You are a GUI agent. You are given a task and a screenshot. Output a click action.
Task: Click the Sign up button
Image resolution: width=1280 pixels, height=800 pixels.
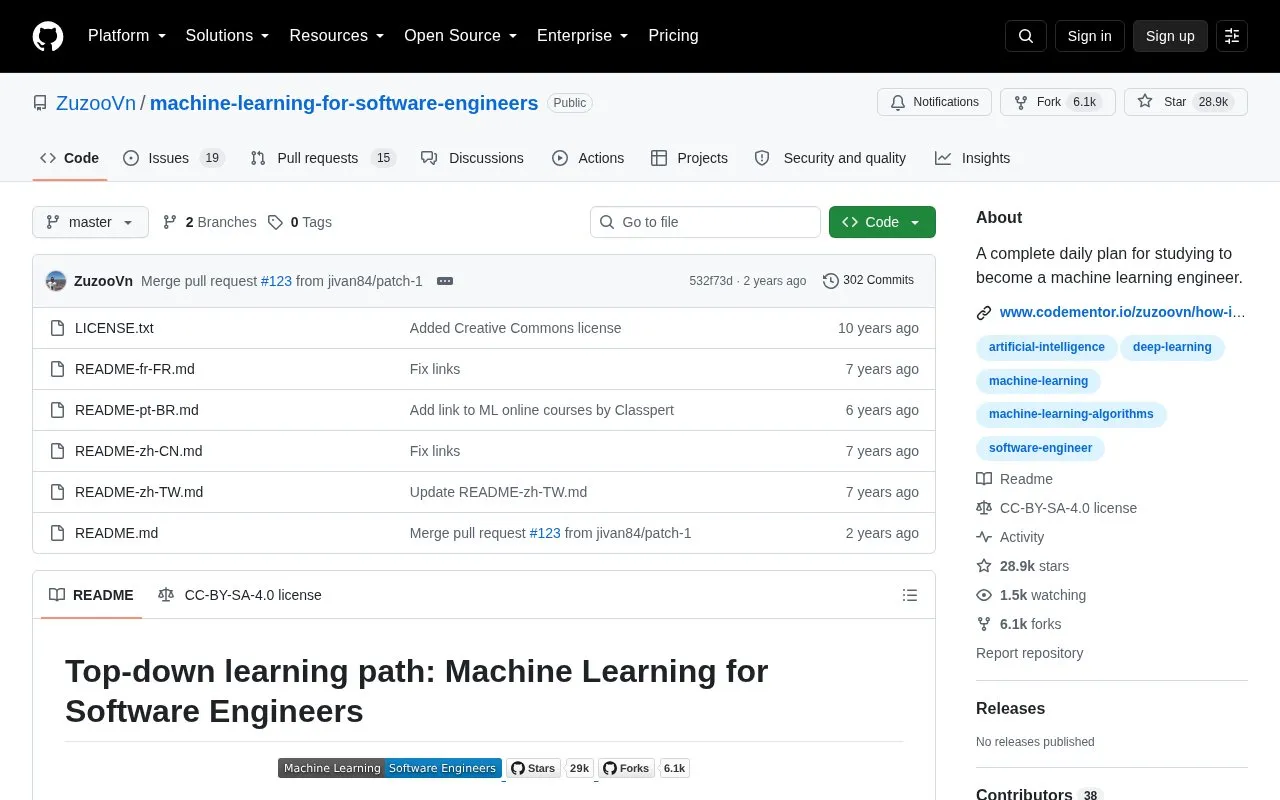pos(1170,36)
